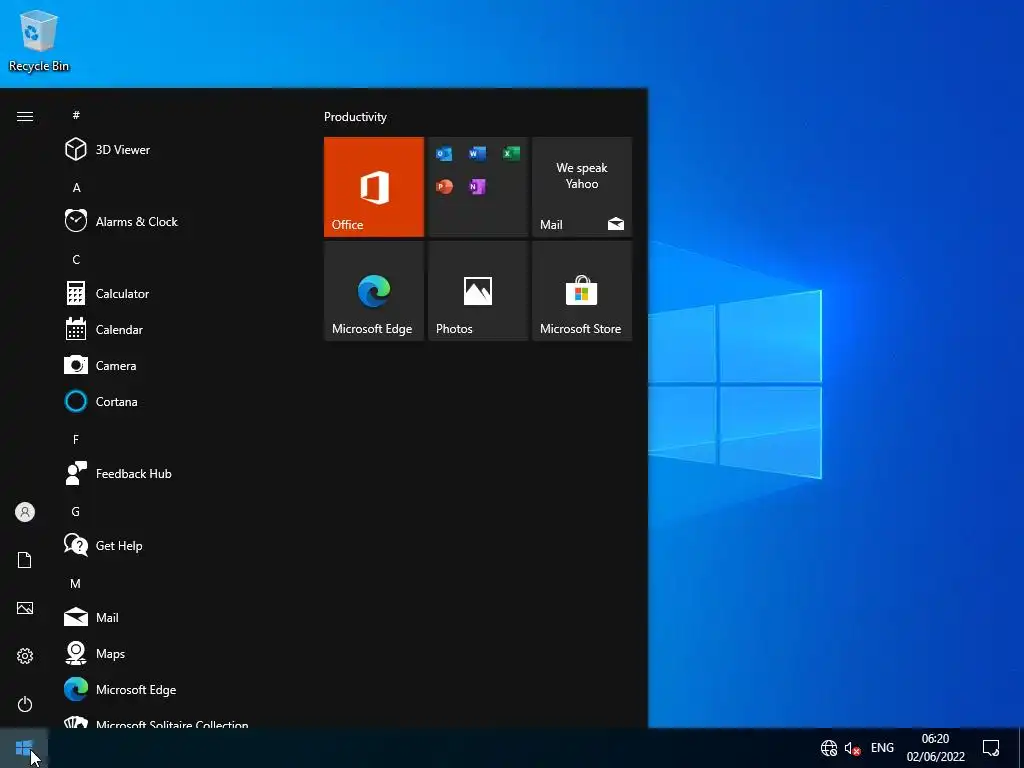This screenshot has height=768, width=1024.
Task: Open the Calendar app
Action: click(x=183, y=329)
